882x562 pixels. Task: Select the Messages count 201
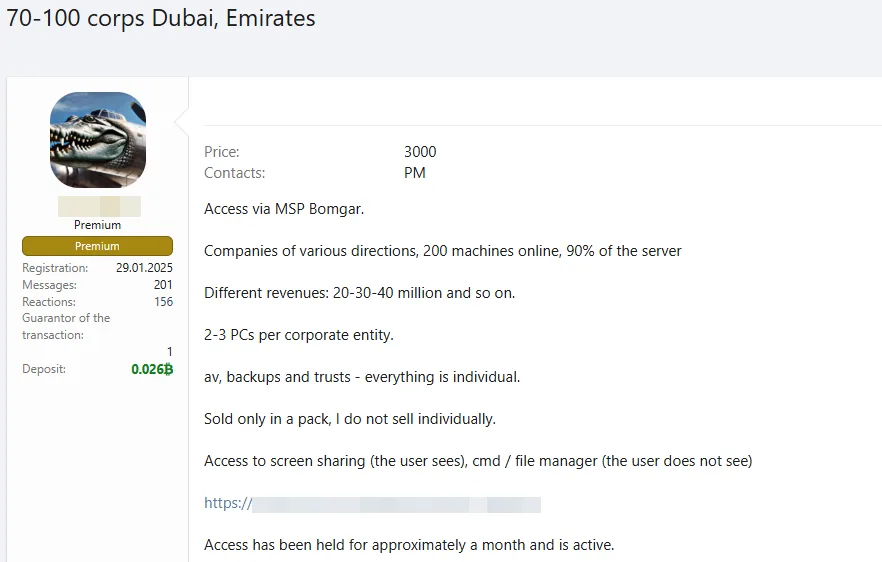click(x=163, y=285)
